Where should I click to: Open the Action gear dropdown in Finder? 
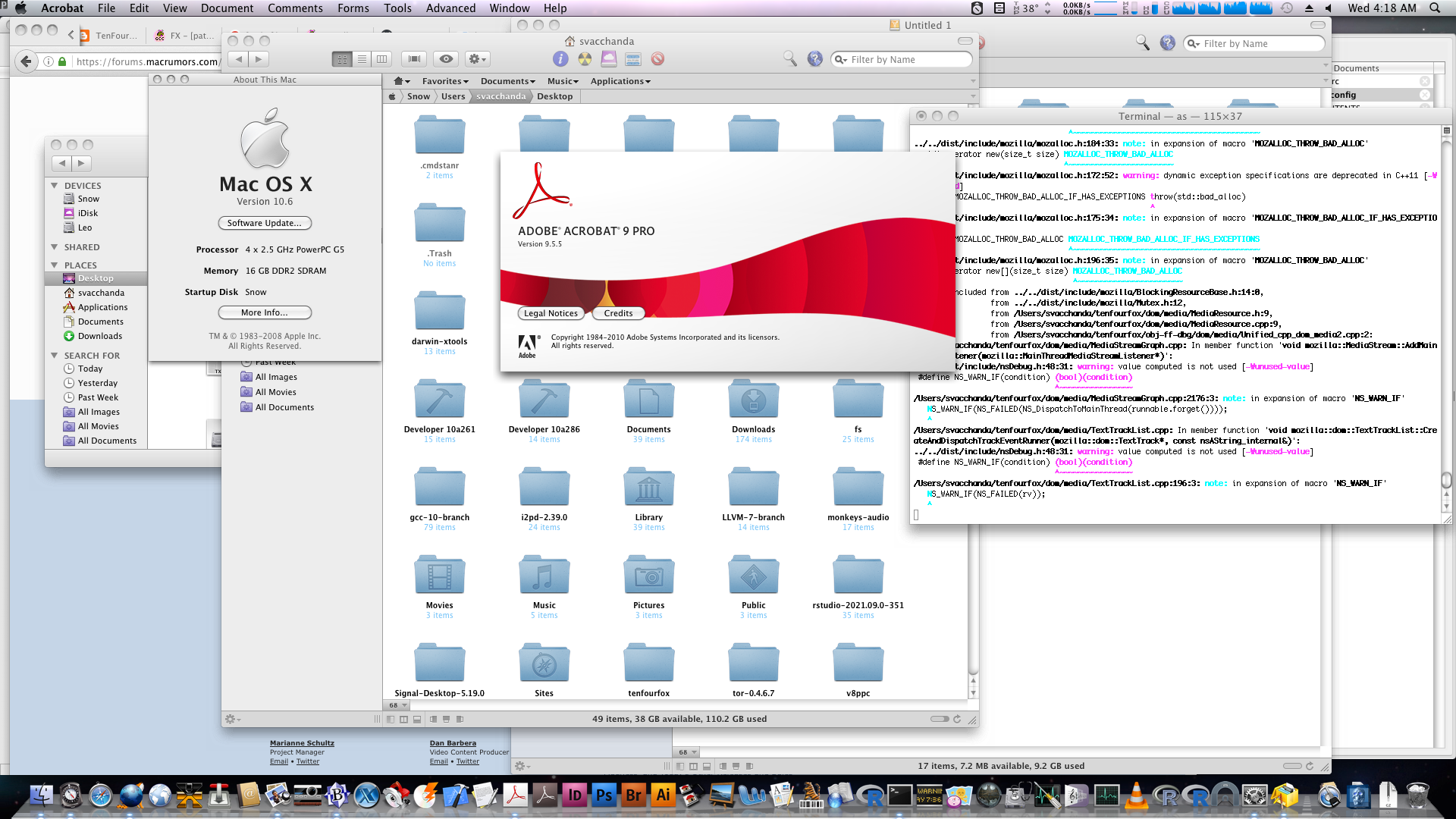(477, 59)
